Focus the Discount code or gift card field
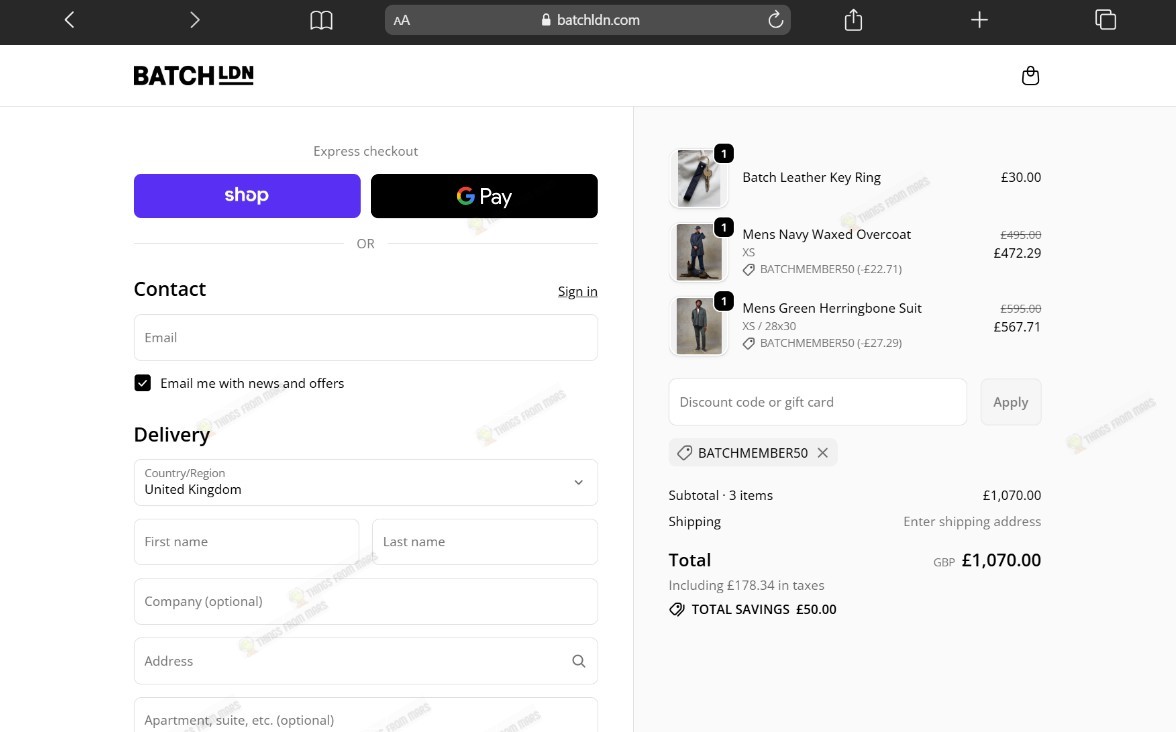This screenshot has height=732, width=1176. point(818,402)
